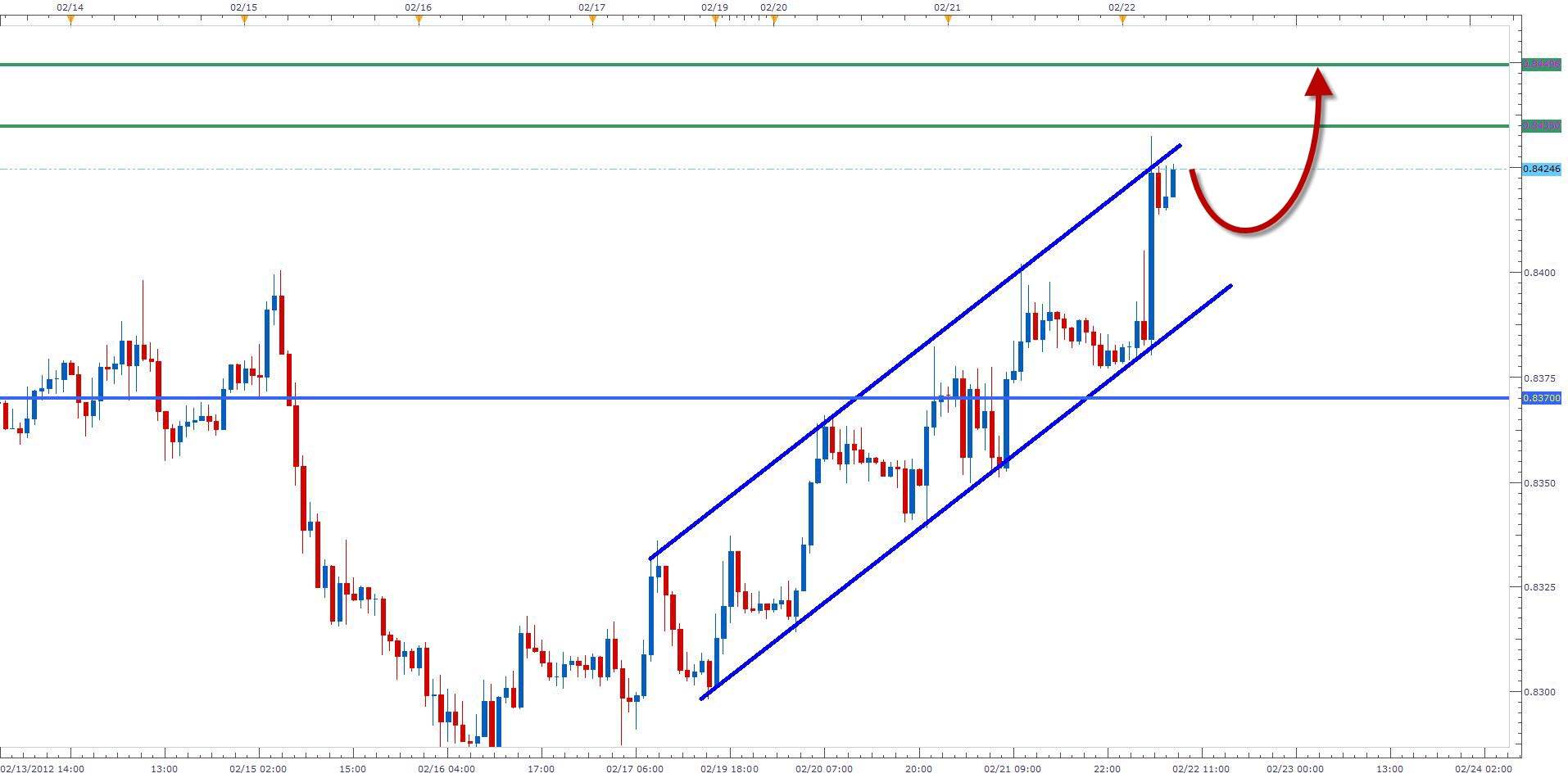Screen dimensions: 1568x778
Task: Click the 02/20 date marker at top
Action: point(773,7)
